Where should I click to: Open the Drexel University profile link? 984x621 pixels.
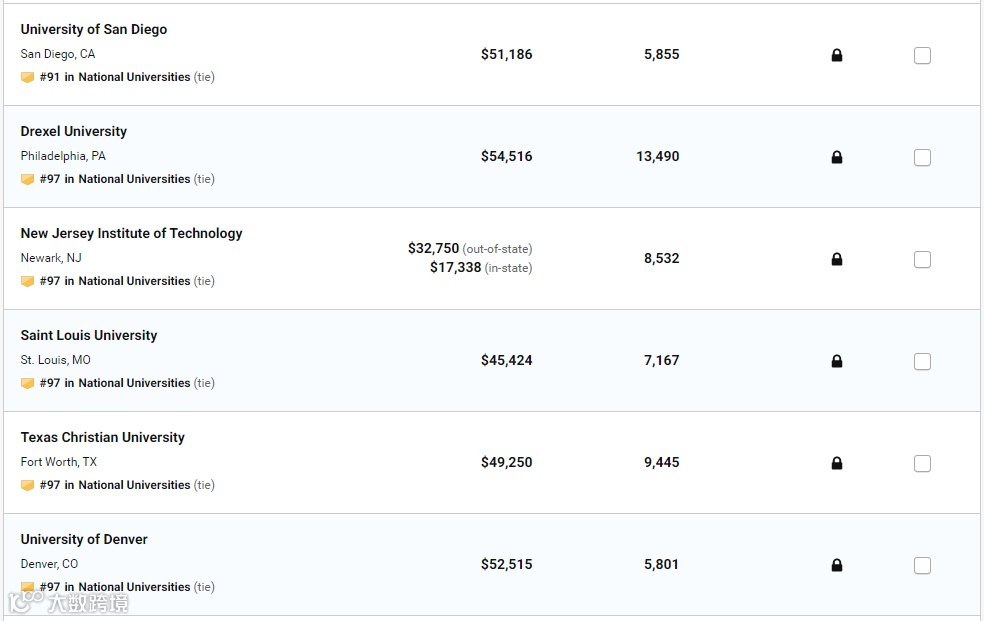point(74,132)
